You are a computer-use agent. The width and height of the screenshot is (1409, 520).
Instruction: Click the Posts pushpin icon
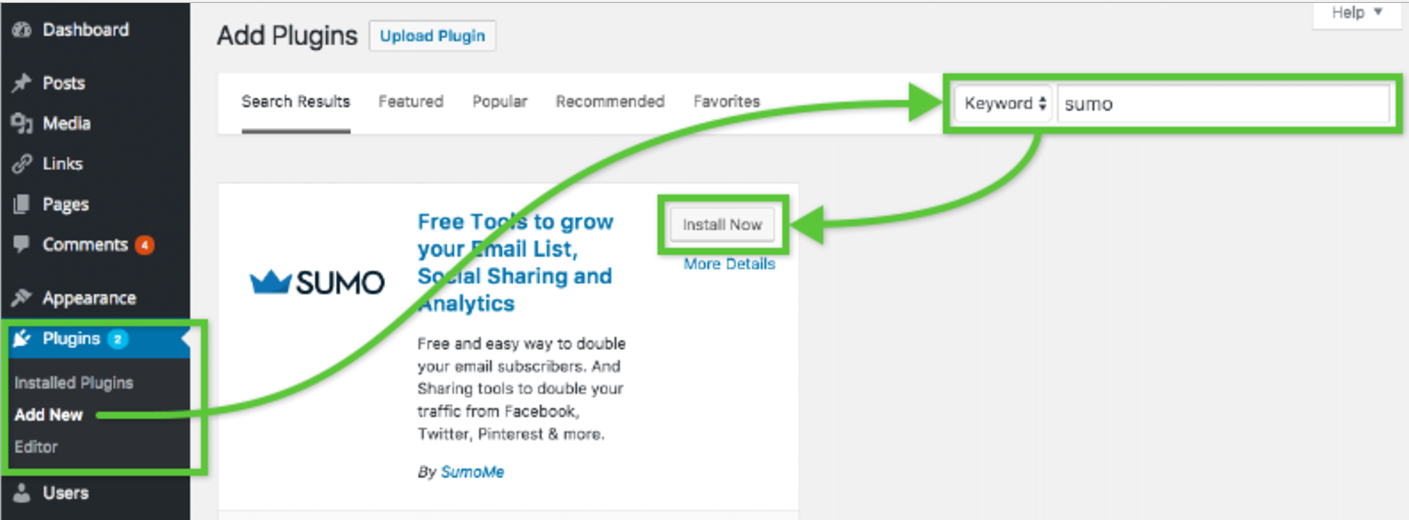tap(21, 84)
